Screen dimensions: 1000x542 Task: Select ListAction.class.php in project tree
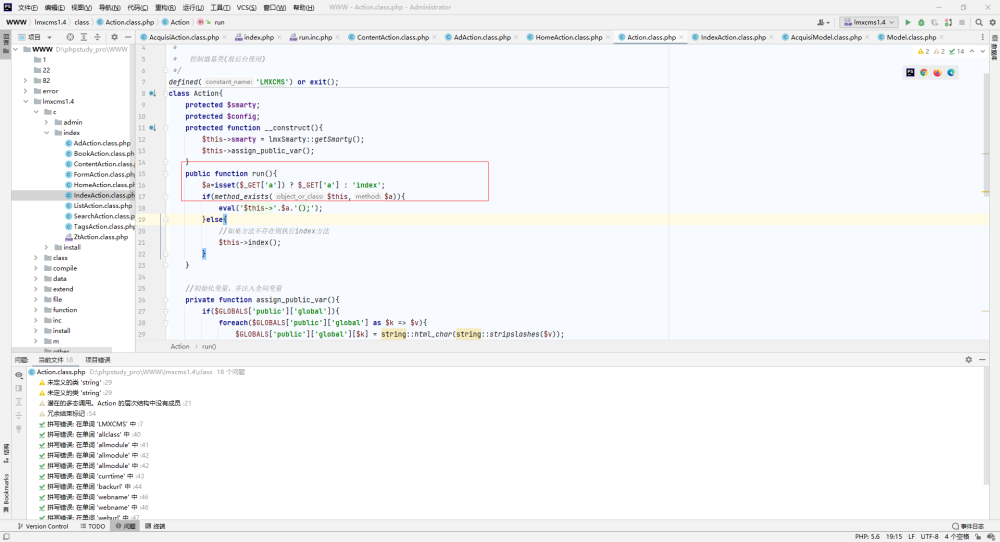point(102,205)
